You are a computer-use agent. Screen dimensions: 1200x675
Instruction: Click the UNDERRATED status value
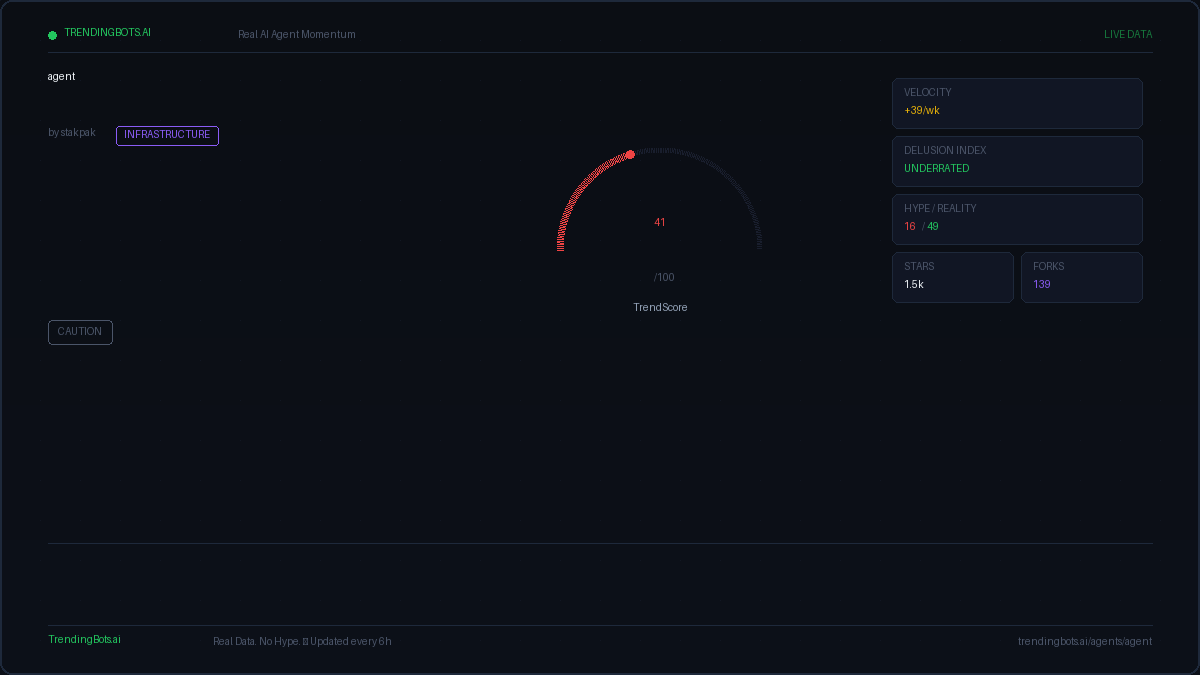click(937, 168)
